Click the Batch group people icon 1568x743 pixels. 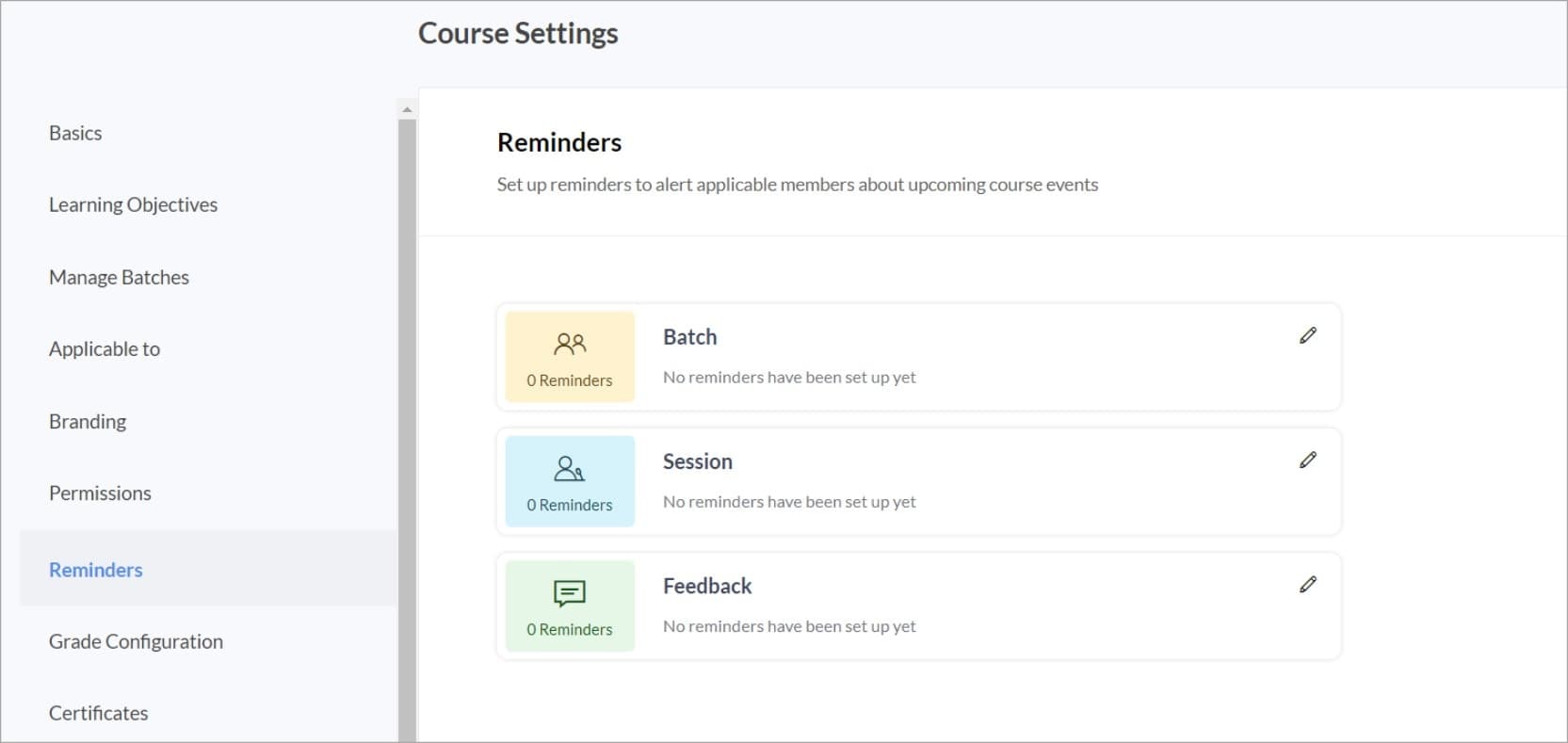click(x=570, y=344)
